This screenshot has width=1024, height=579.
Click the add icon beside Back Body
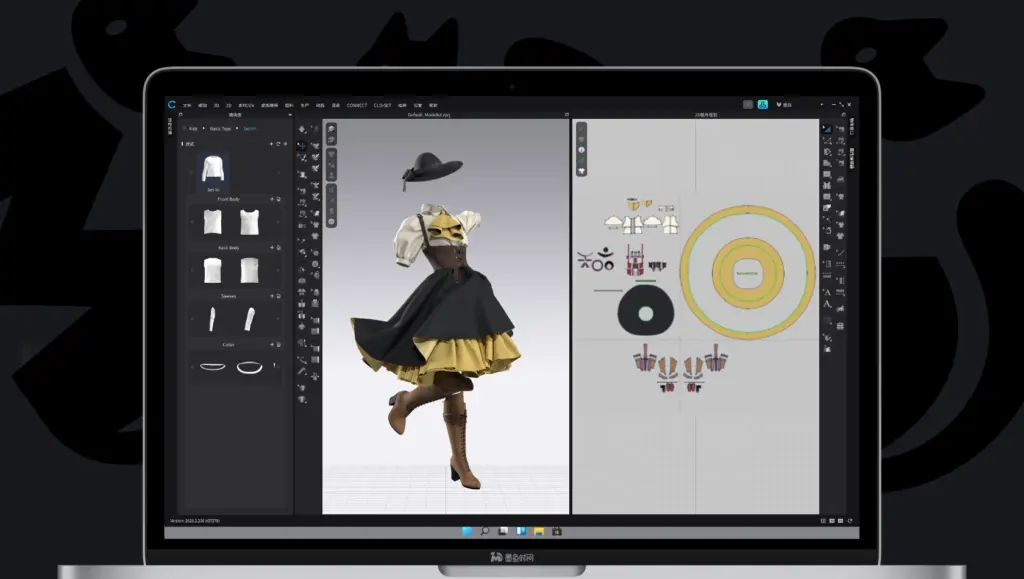click(271, 247)
